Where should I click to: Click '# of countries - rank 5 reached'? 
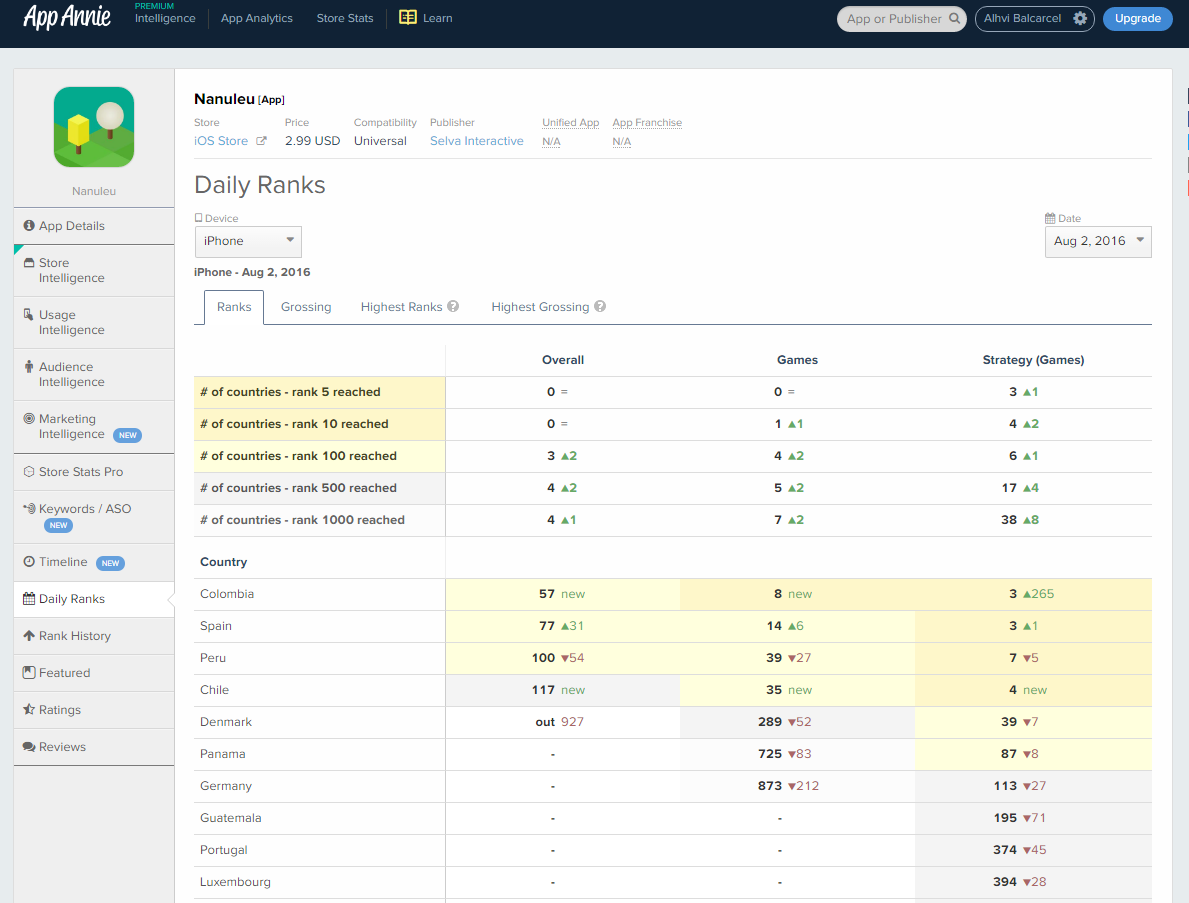coord(290,392)
